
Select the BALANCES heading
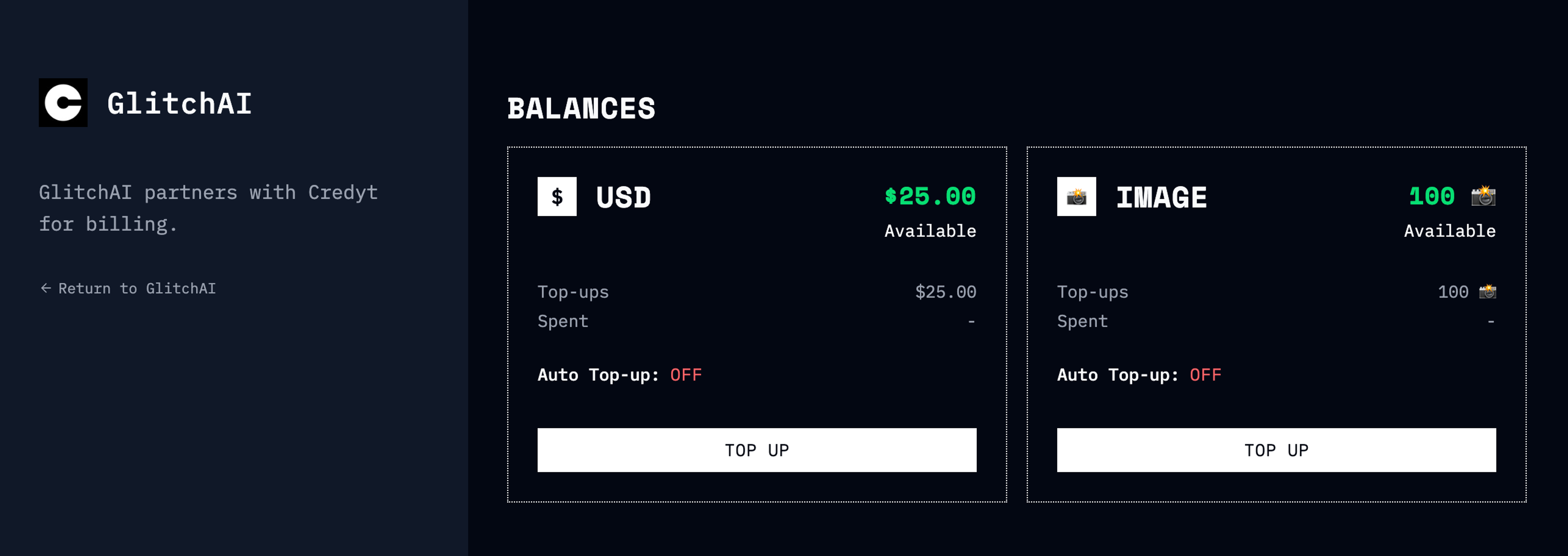pyautogui.click(x=582, y=108)
